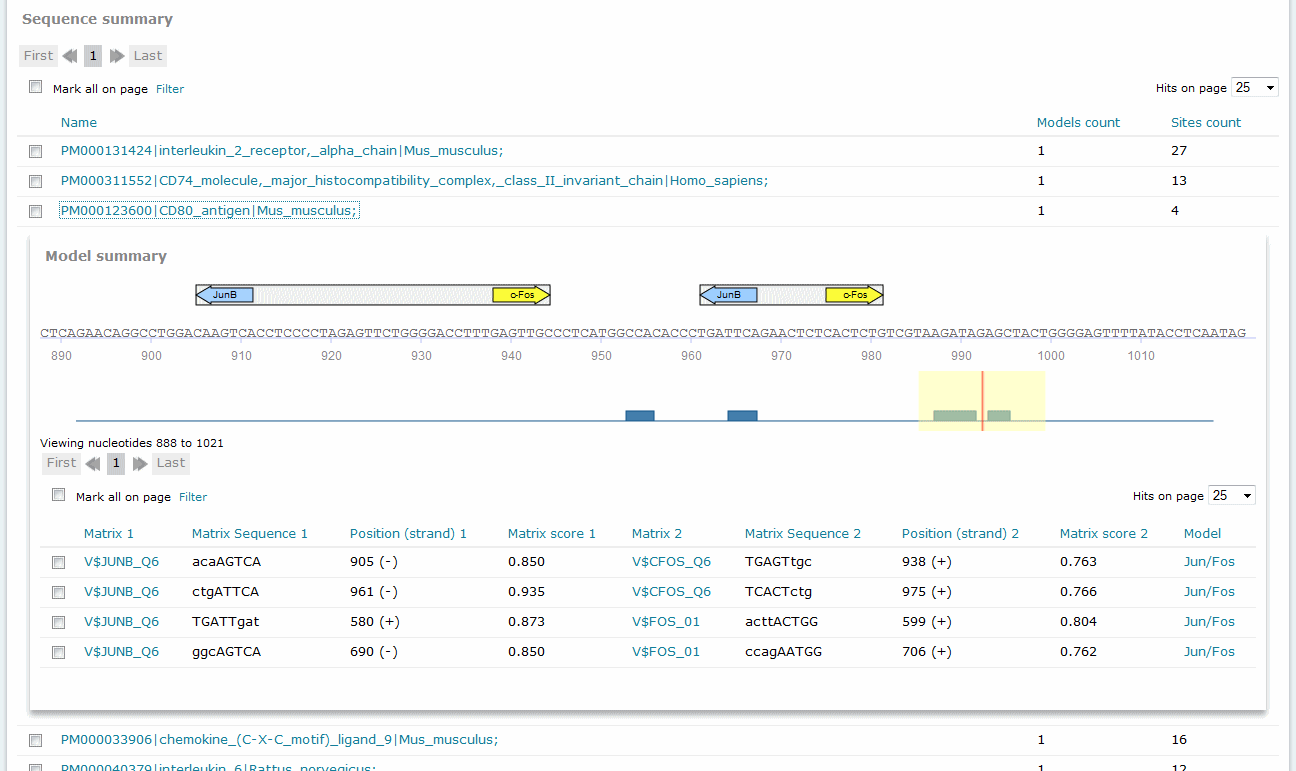Click previous page arrow in Sequence summary pager
Image resolution: width=1296 pixels, height=771 pixels.
pos(70,56)
